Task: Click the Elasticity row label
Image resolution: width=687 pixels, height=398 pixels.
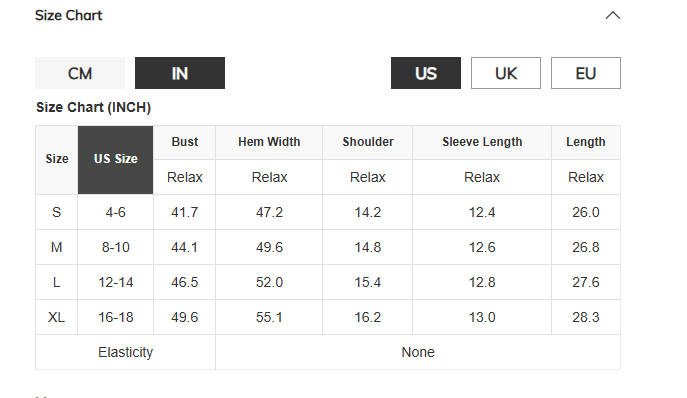Action: tap(125, 352)
